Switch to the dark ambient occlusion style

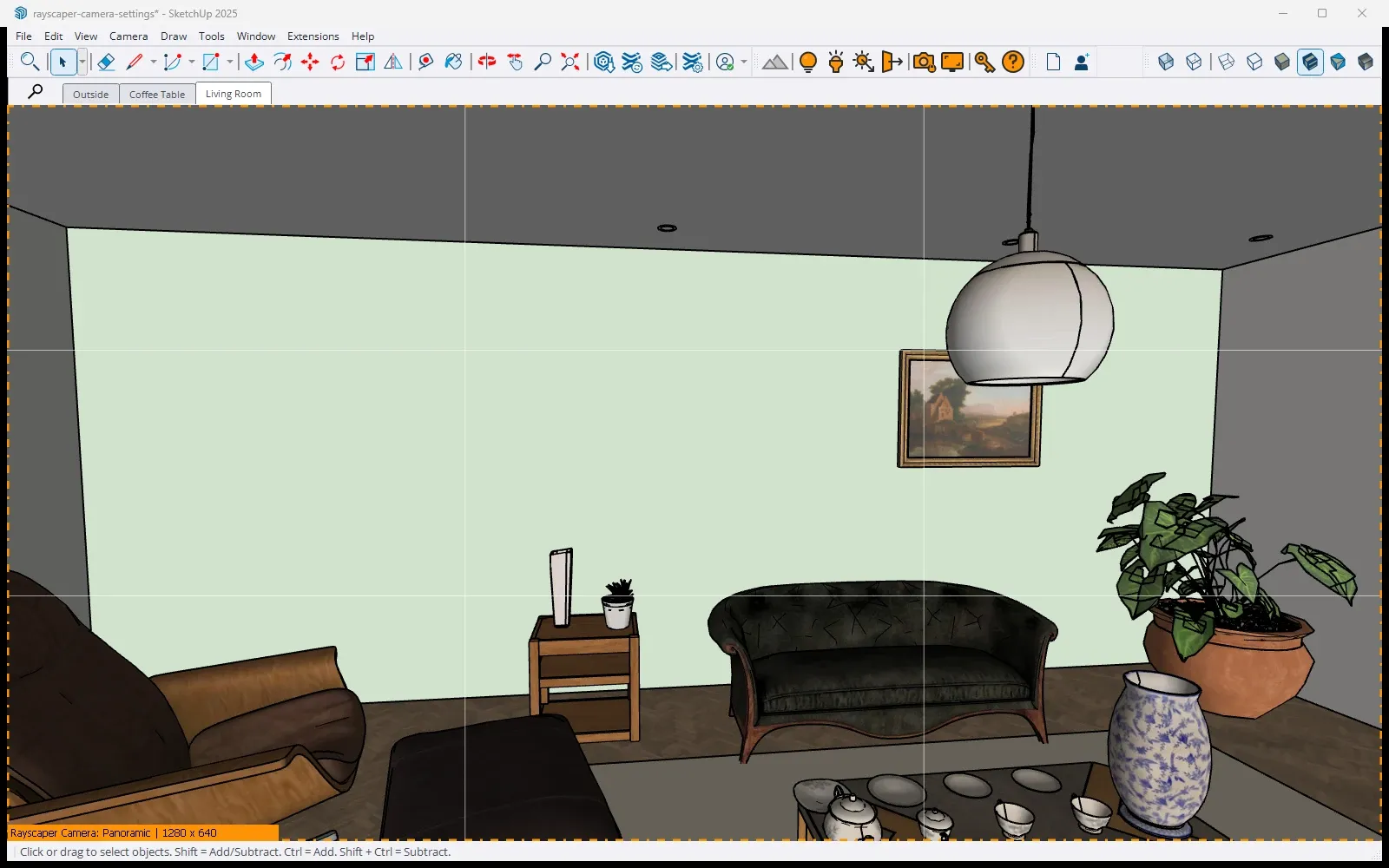coord(1366,62)
